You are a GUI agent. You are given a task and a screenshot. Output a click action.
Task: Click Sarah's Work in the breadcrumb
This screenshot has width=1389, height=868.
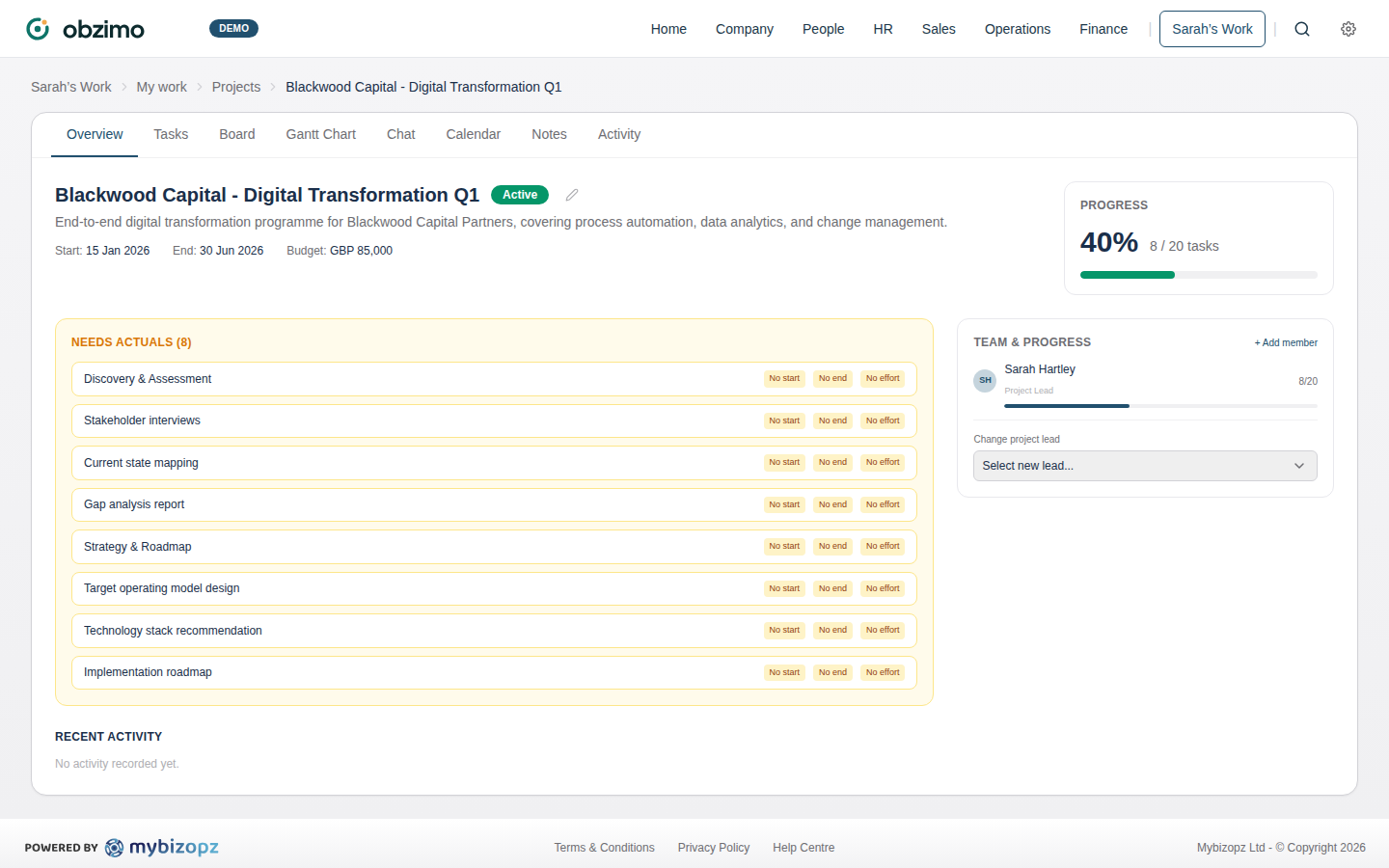pos(71,87)
